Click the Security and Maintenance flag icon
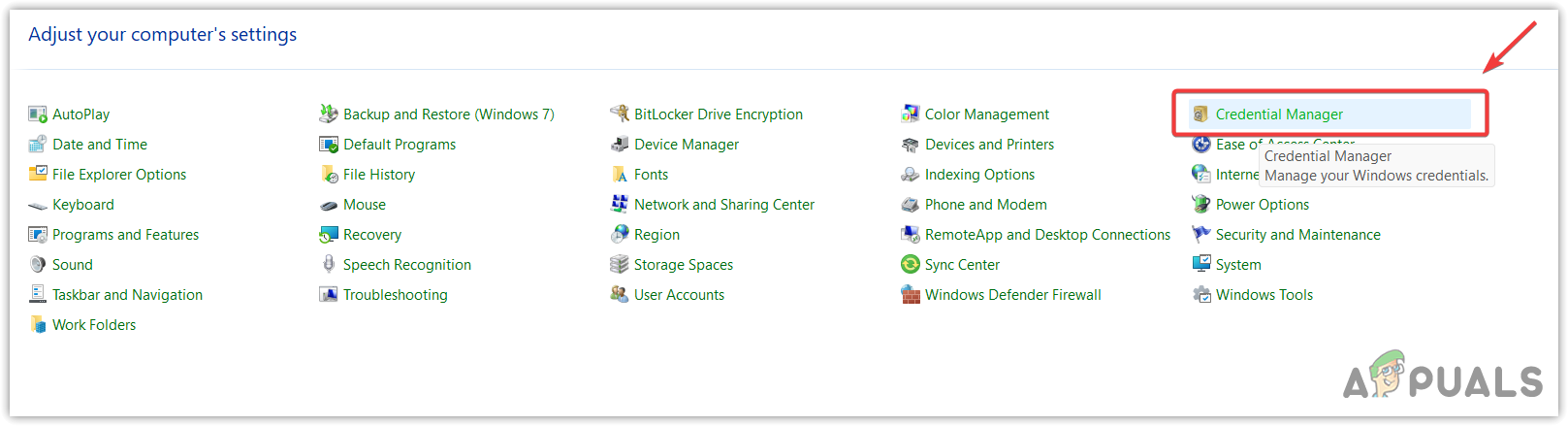This screenshot has width=1568, height=426. pyautogui.click(x=1201, y=234)
